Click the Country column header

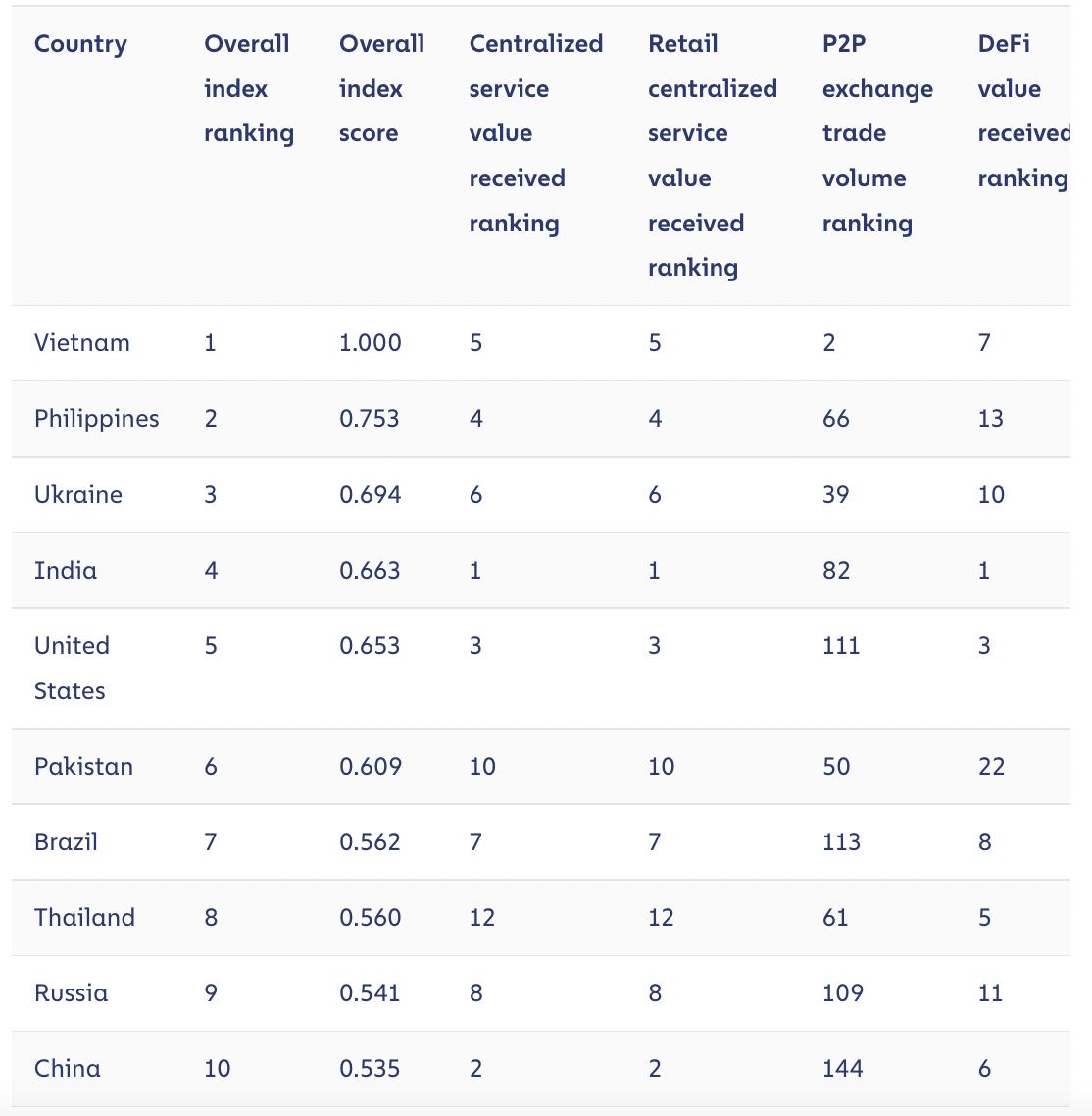(x=80, y=44)
